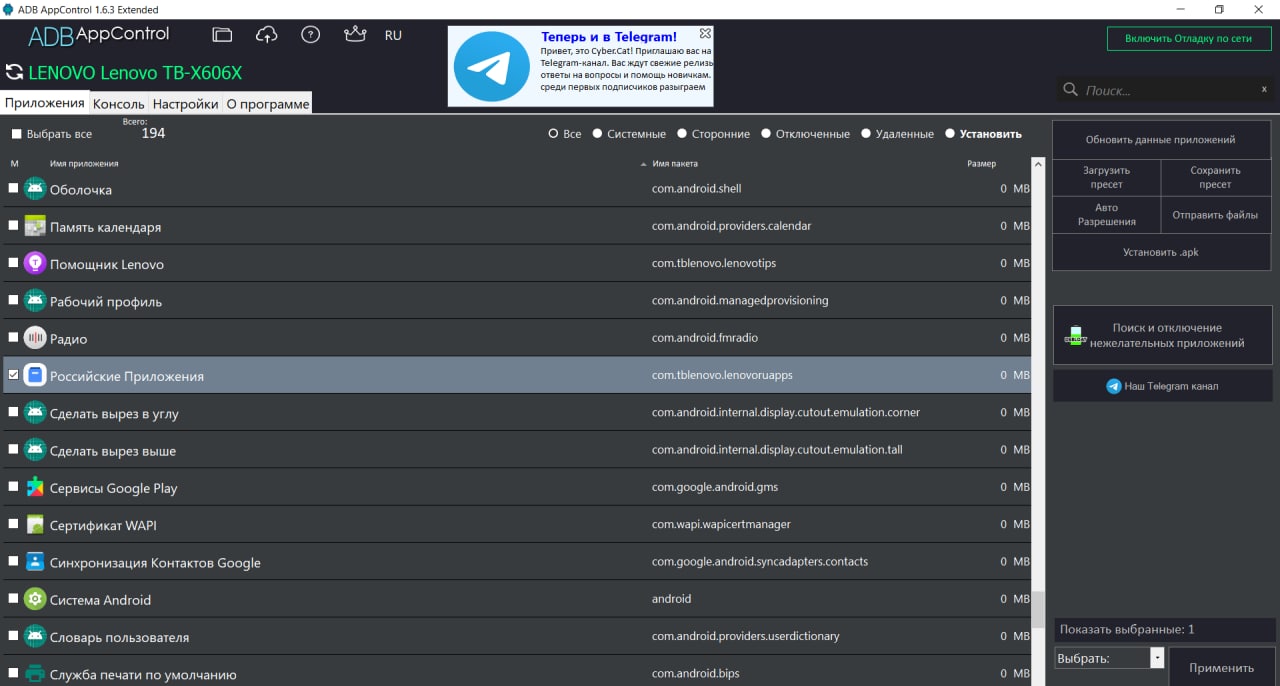Click the Имя приложения column header
Viewport: 1280px width, 686px height.
(84, 164)
